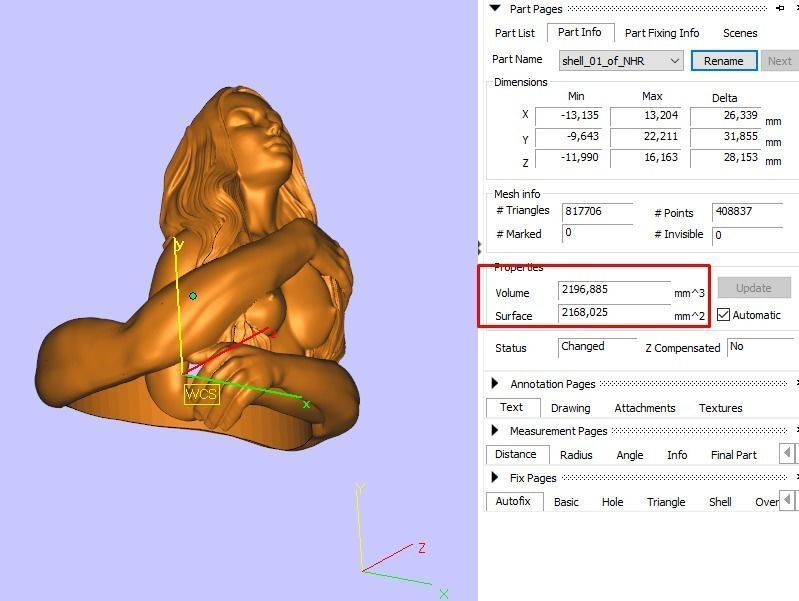The width and height of the screenshot is (799, 601).
Task: Select the Text annotation tab
Action: pyautogui.click(x=512, y=407)
